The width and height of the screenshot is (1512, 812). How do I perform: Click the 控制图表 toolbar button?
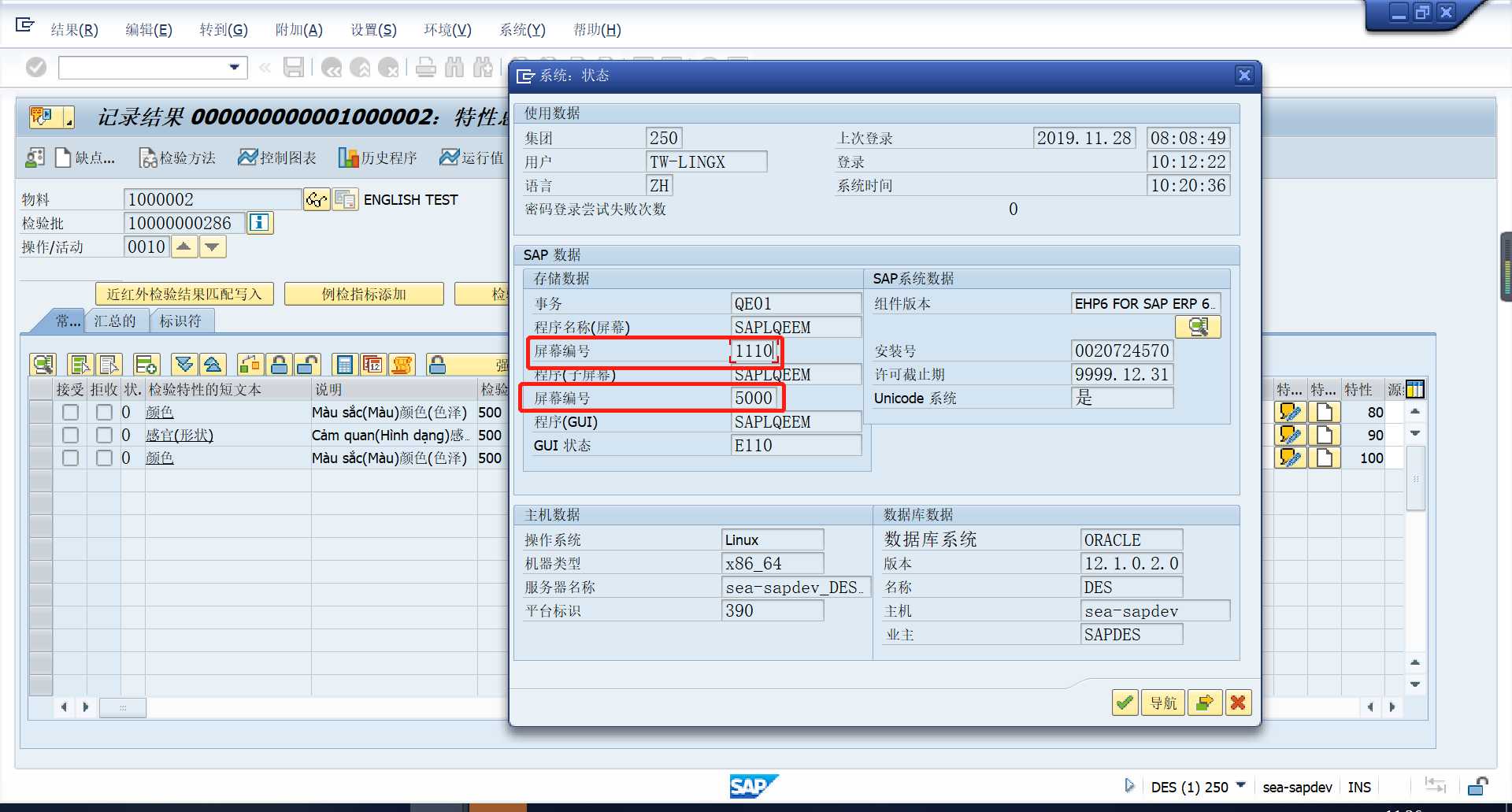click(x=278, y=158)
